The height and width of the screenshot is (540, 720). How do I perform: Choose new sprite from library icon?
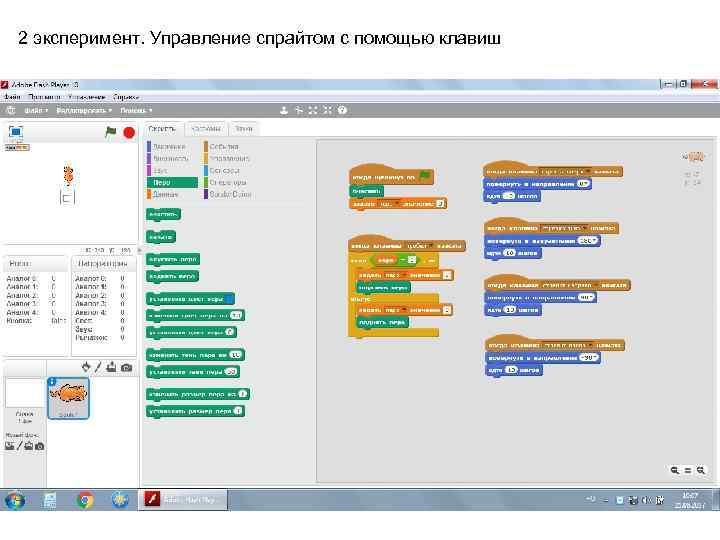[x=86, y=367]
